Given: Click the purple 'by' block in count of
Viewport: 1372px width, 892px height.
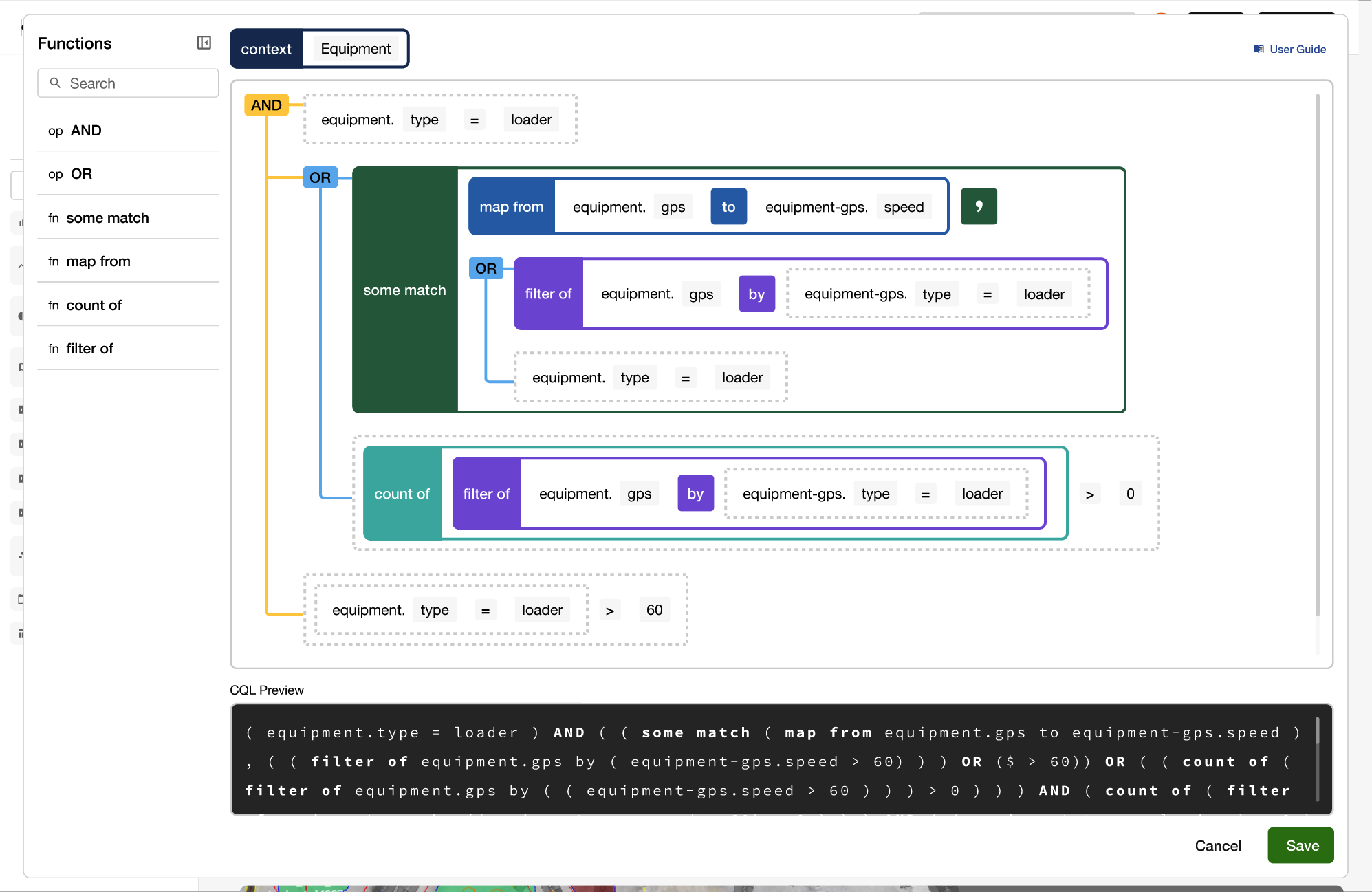Looking at the screenshot, I should (695, 494).
